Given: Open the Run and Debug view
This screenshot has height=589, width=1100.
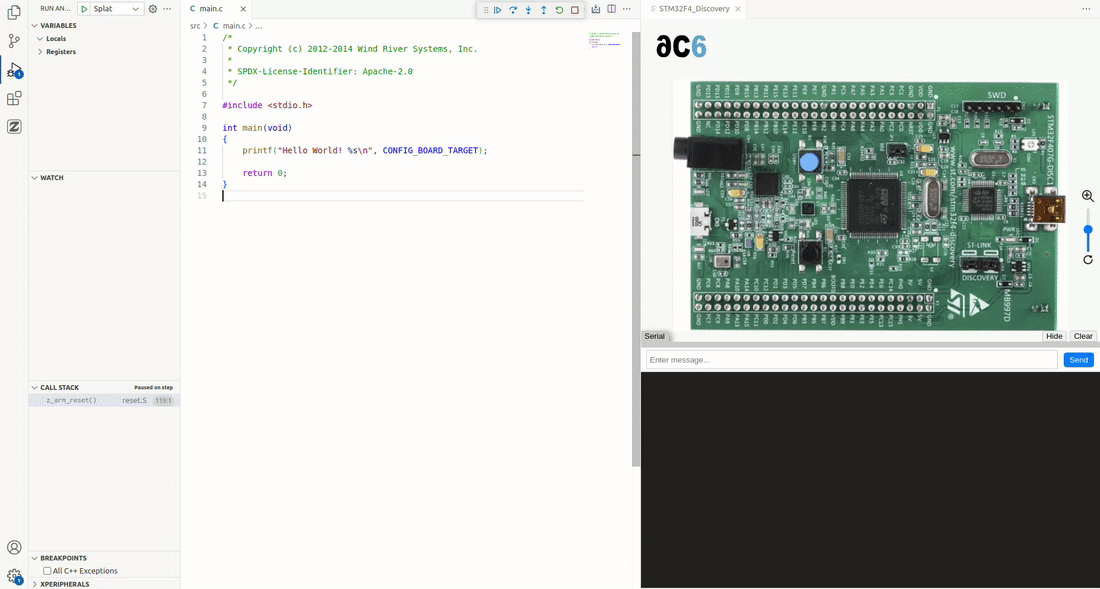Looking at the screenshot, I should coord(13,69).
